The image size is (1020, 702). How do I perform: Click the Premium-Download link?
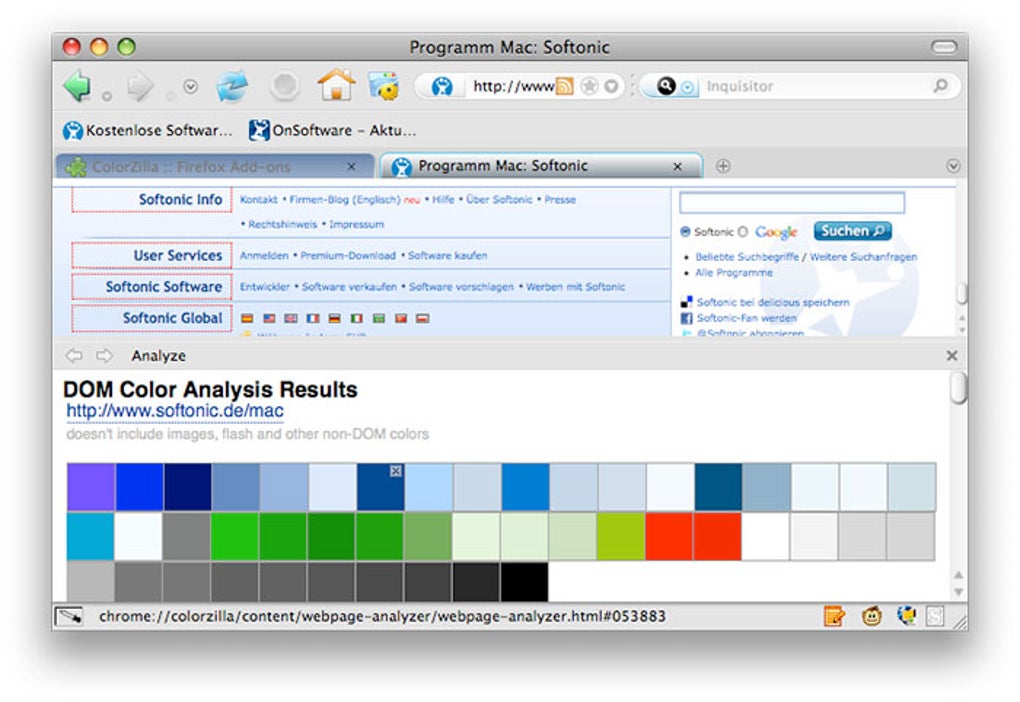coord(348,256)
